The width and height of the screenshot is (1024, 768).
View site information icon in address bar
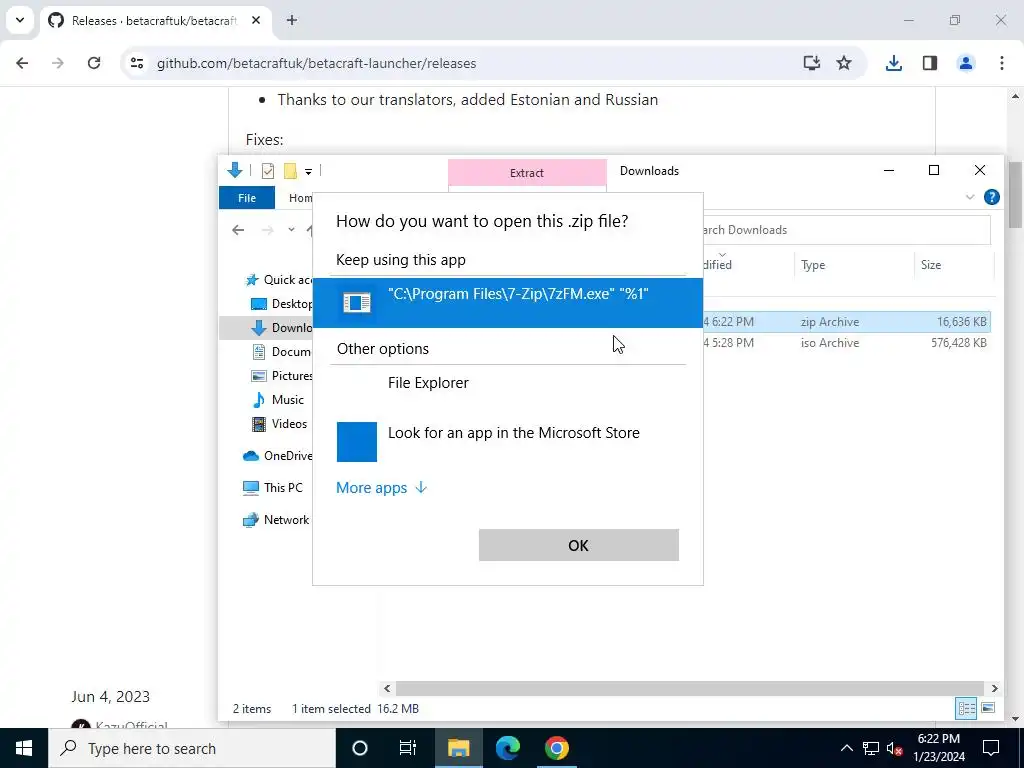click(x=136, y=63)
